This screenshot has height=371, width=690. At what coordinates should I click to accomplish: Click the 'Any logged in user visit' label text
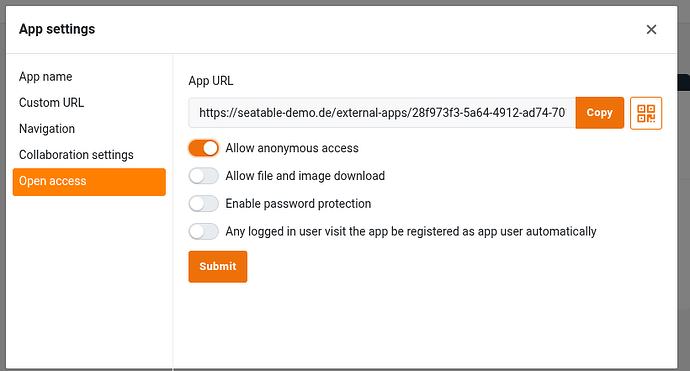coord(411,231)
